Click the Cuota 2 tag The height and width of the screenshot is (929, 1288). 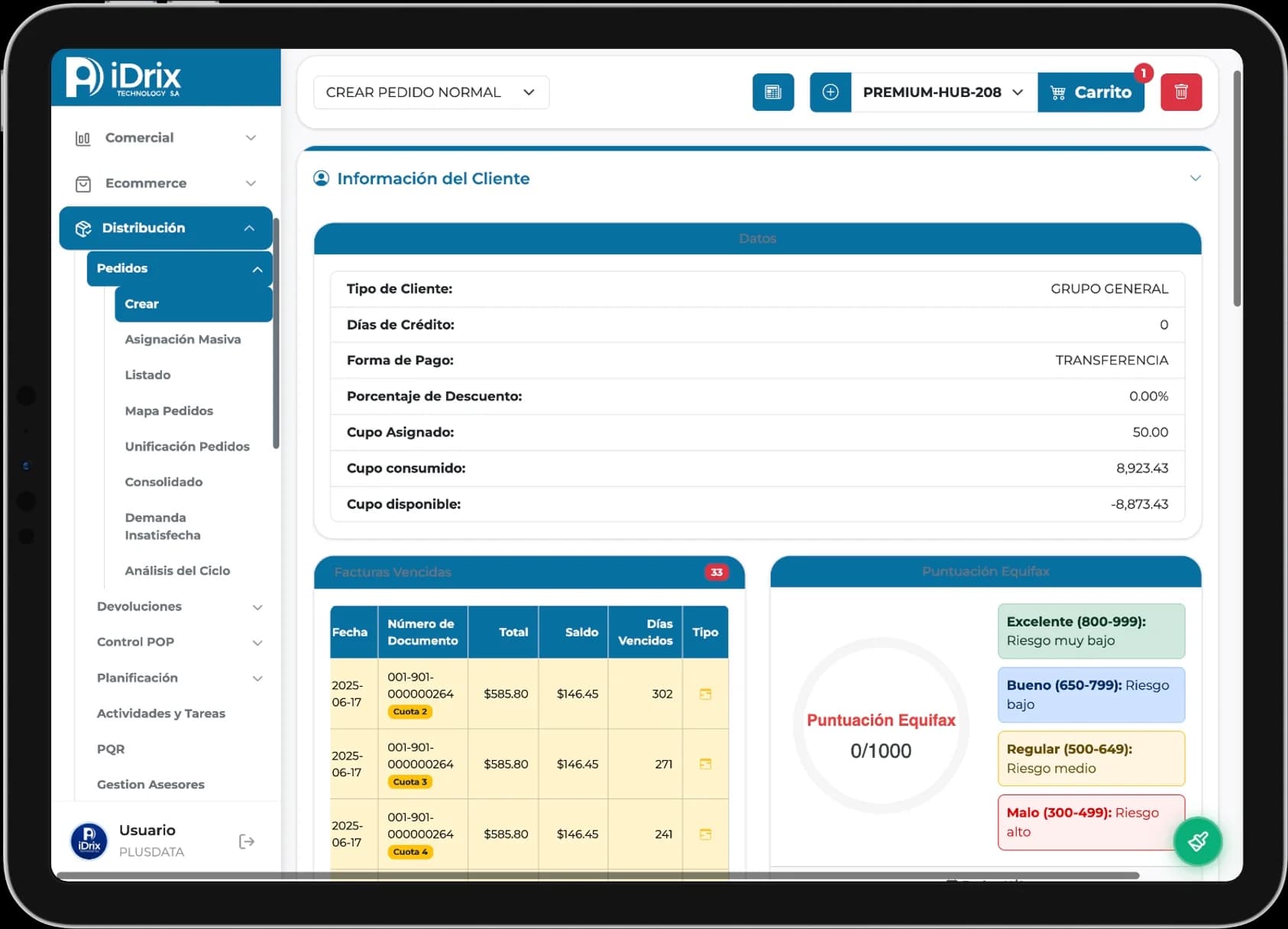[x=410, y=711]
